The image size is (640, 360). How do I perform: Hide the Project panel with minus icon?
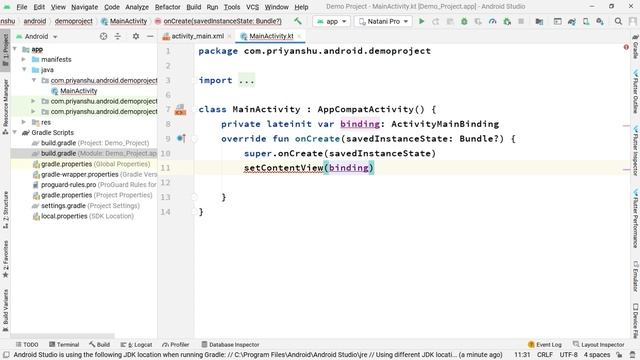pyautogui.click(x=150, y=36)
